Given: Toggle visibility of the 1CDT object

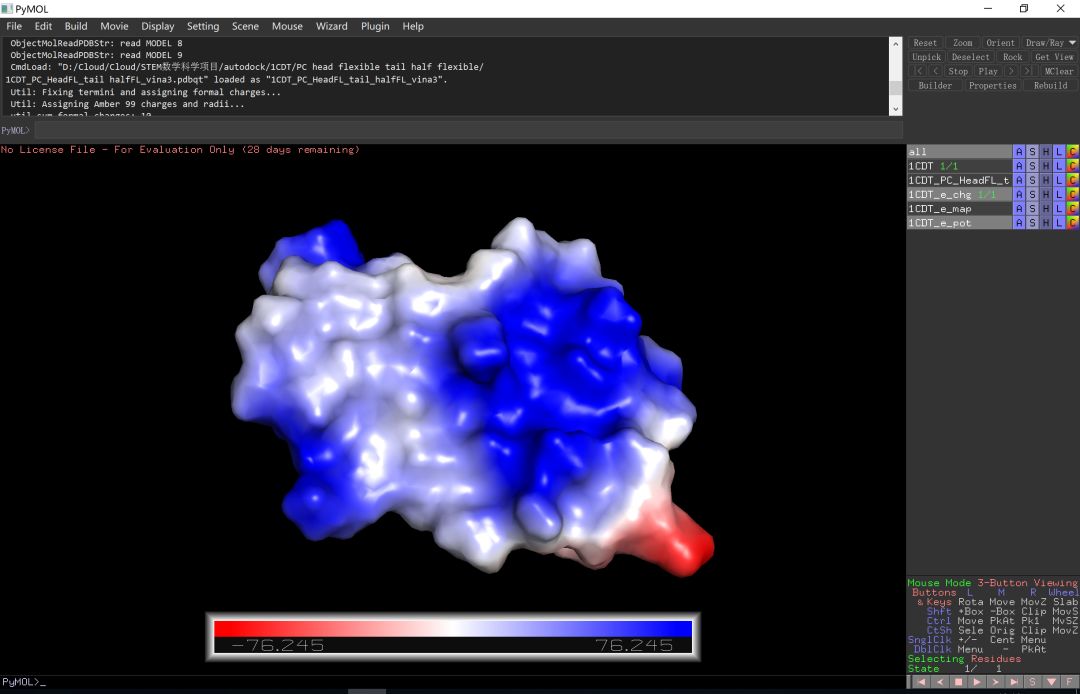Looking at the screenshot, I should 959,166.
